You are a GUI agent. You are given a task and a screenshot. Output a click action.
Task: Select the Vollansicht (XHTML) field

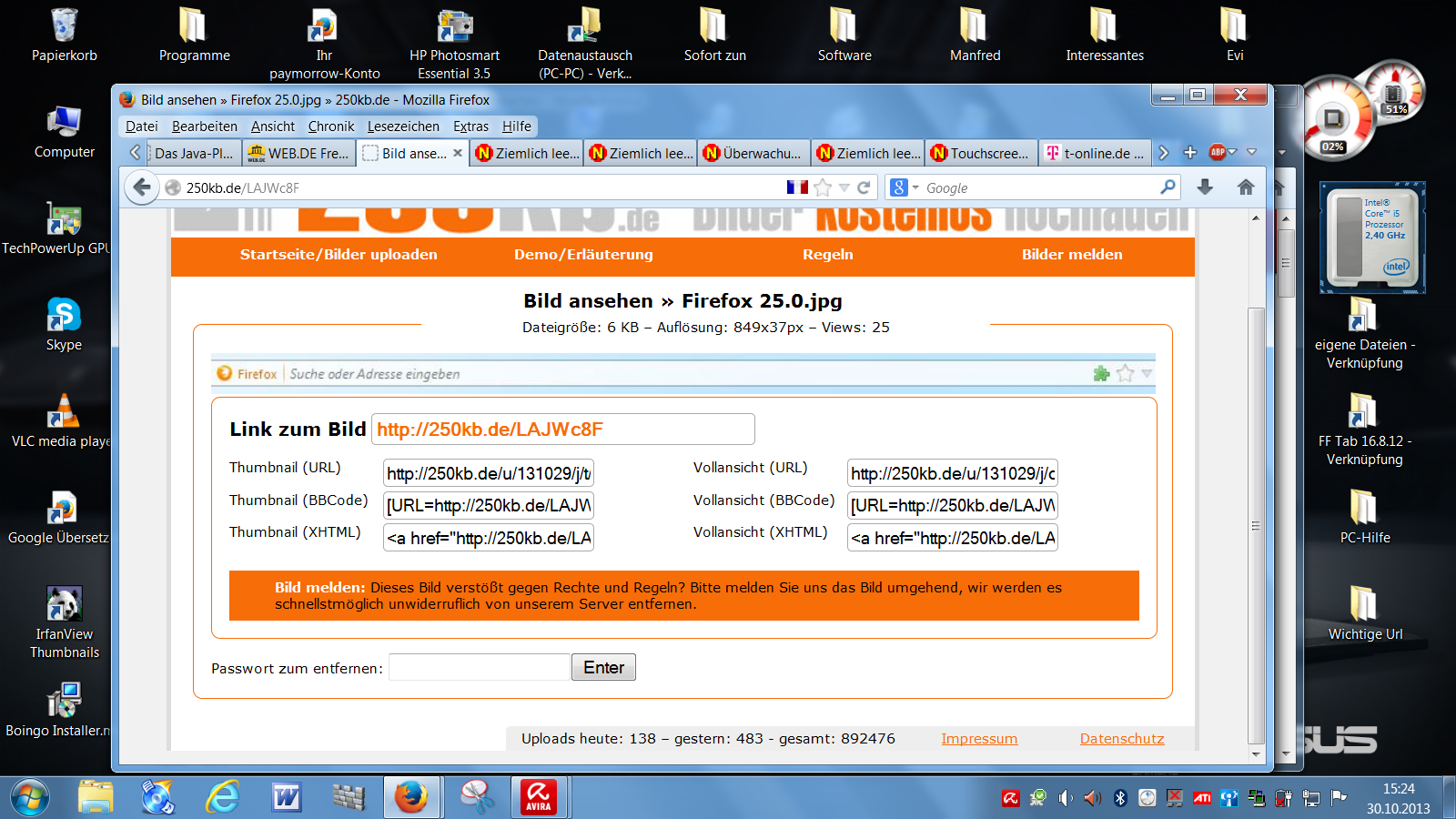point(953,538)
